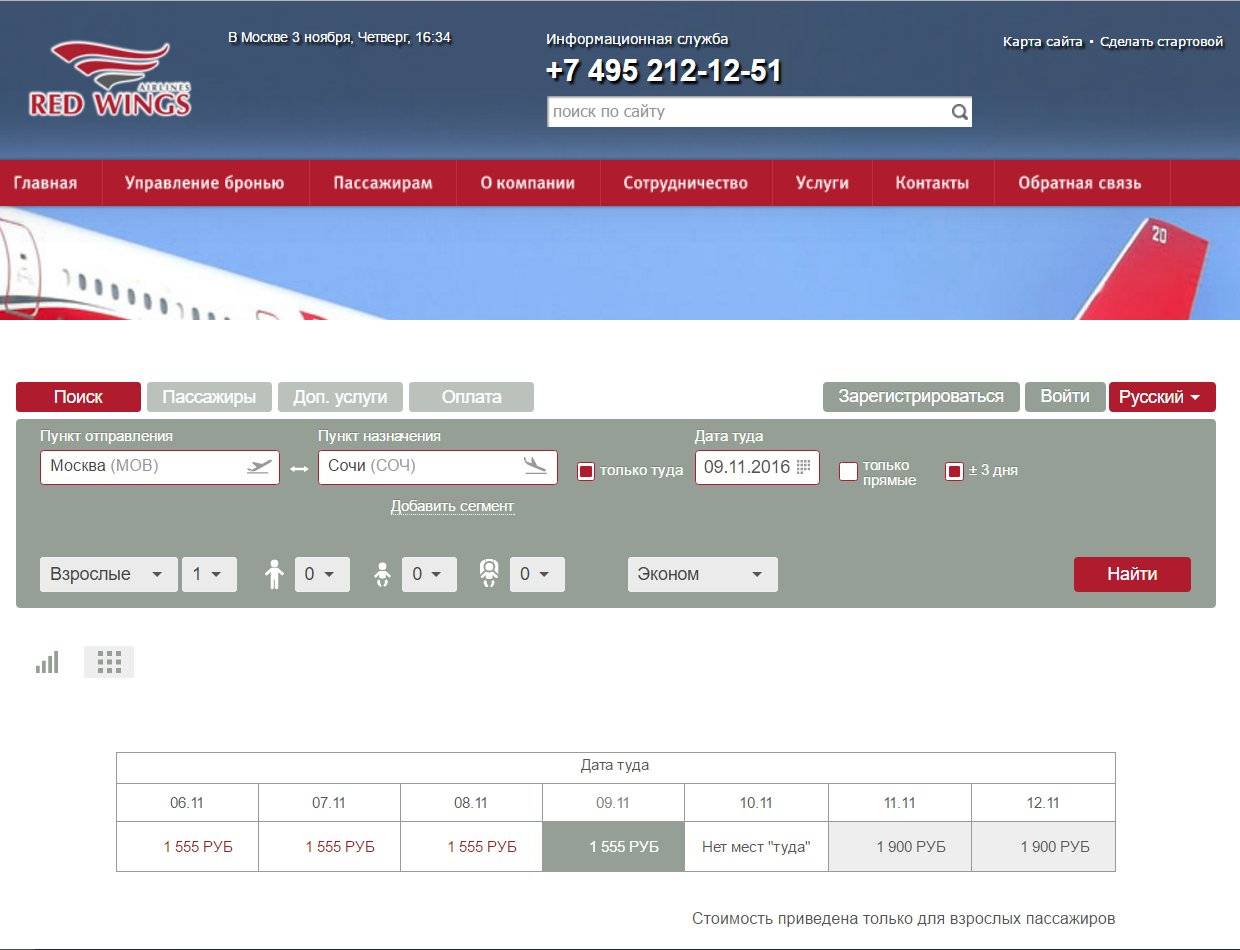Click the Red Wings Airlines logo
The width and height of the screenshot is (1240, 950).
coord(110,79)
